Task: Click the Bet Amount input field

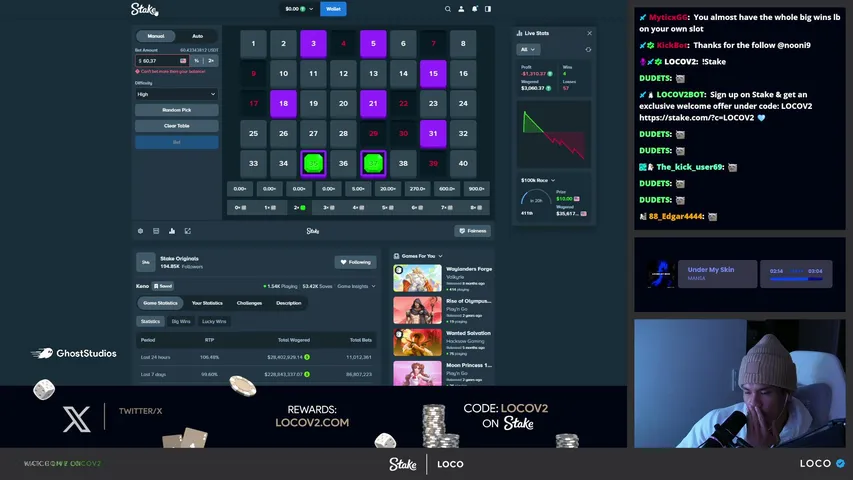Action: (x=162, y=61)
